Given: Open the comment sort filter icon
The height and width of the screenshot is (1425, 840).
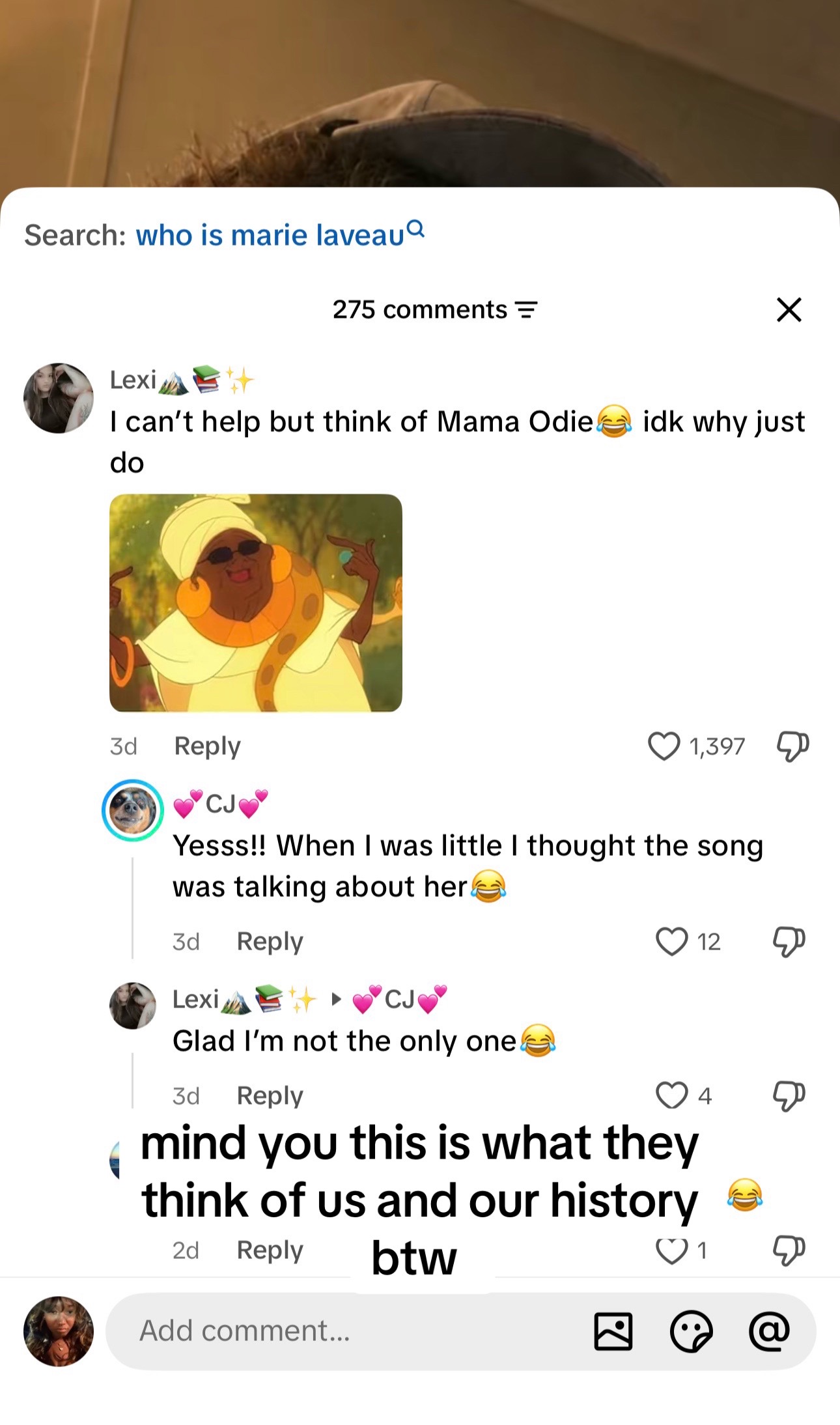Looking at the screenshot, I should [x=526, y=310].
